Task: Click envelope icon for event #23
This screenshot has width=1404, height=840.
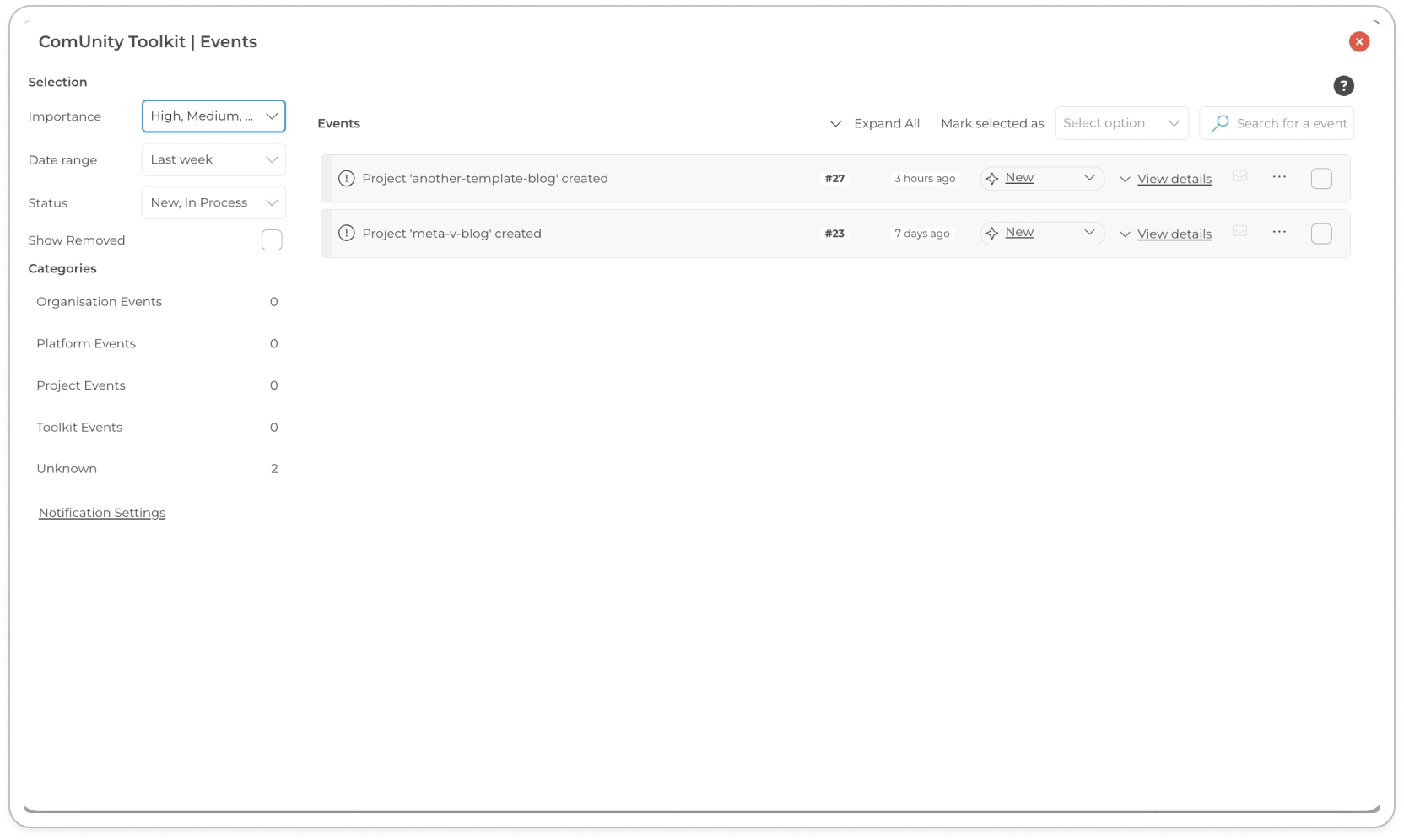Action: (x=1239, y=231)
